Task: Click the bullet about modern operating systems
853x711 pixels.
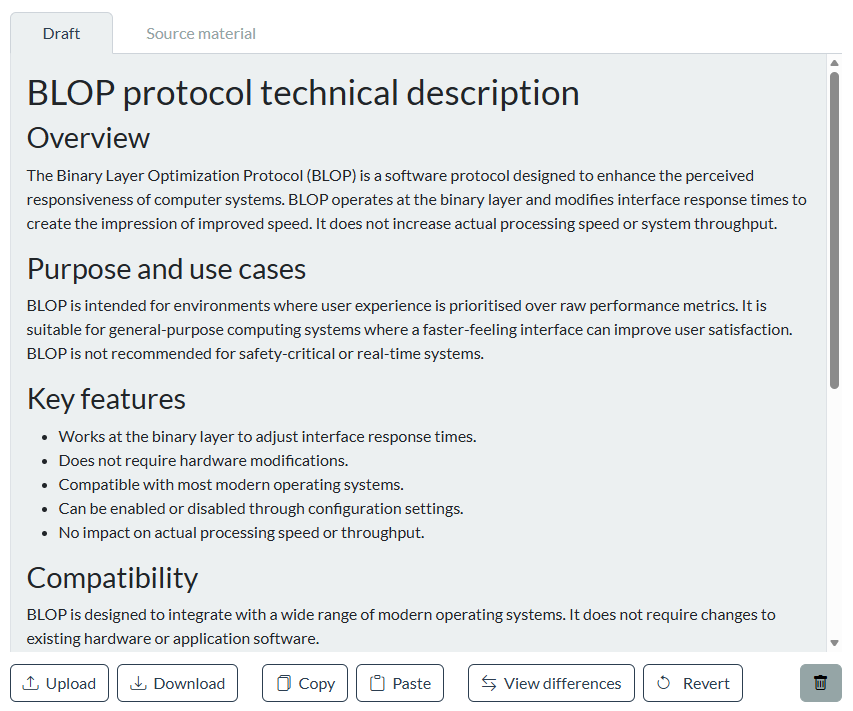Action: tap(231, 485)
